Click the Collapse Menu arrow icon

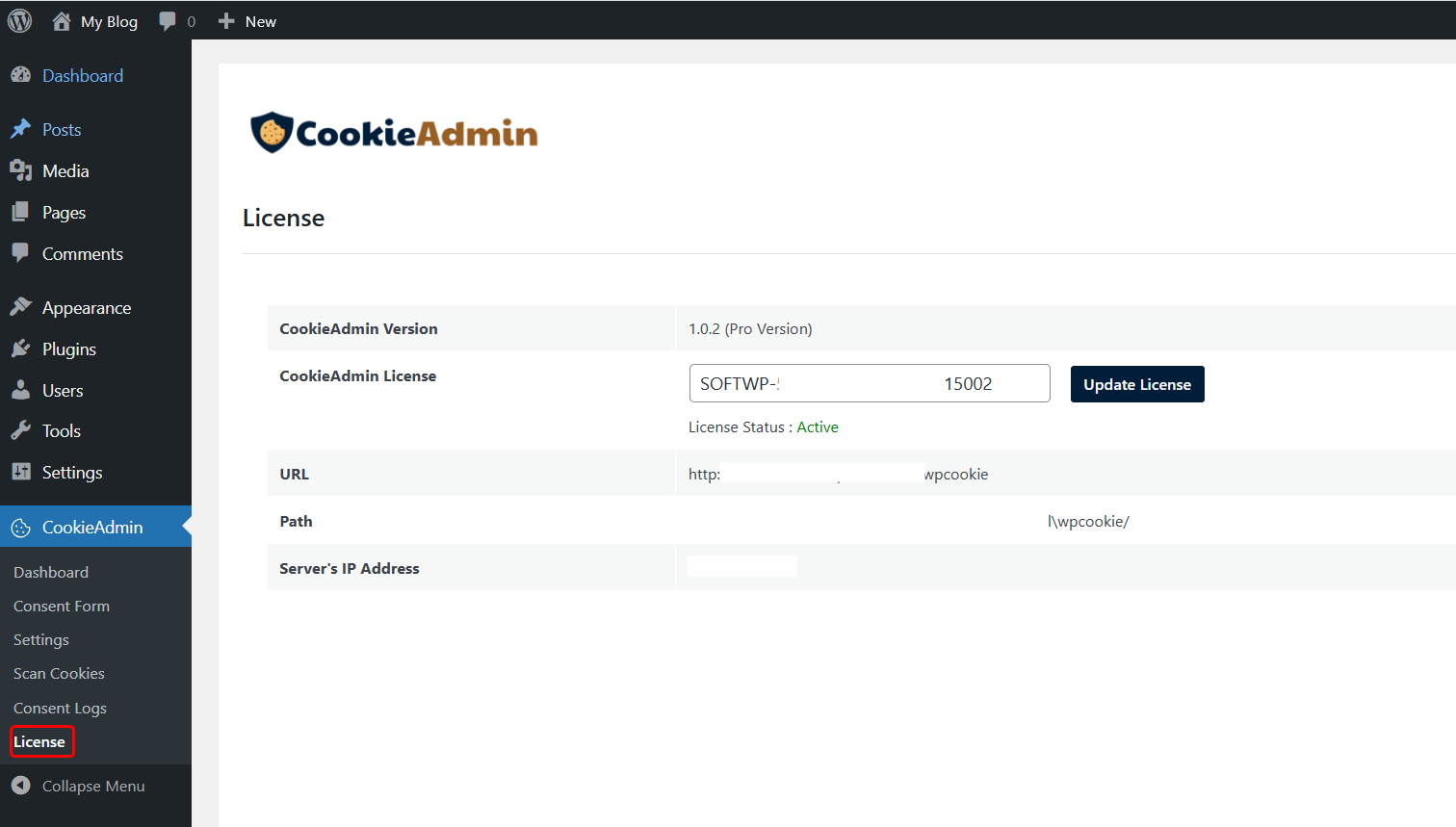click(20, 786)
